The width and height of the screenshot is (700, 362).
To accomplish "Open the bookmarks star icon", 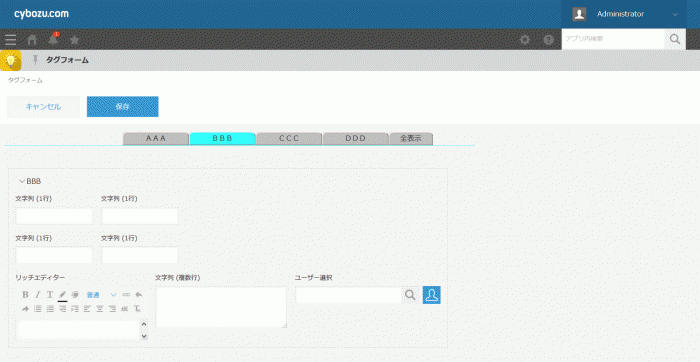I will (x=75, y=40).
